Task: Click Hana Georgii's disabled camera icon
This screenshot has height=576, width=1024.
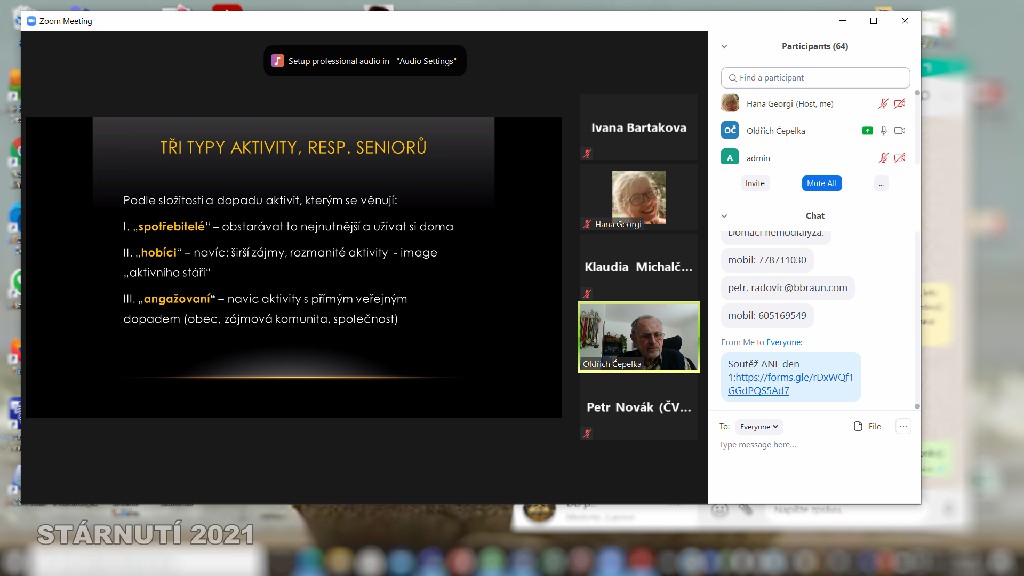Action: click(x=899, y=104)
